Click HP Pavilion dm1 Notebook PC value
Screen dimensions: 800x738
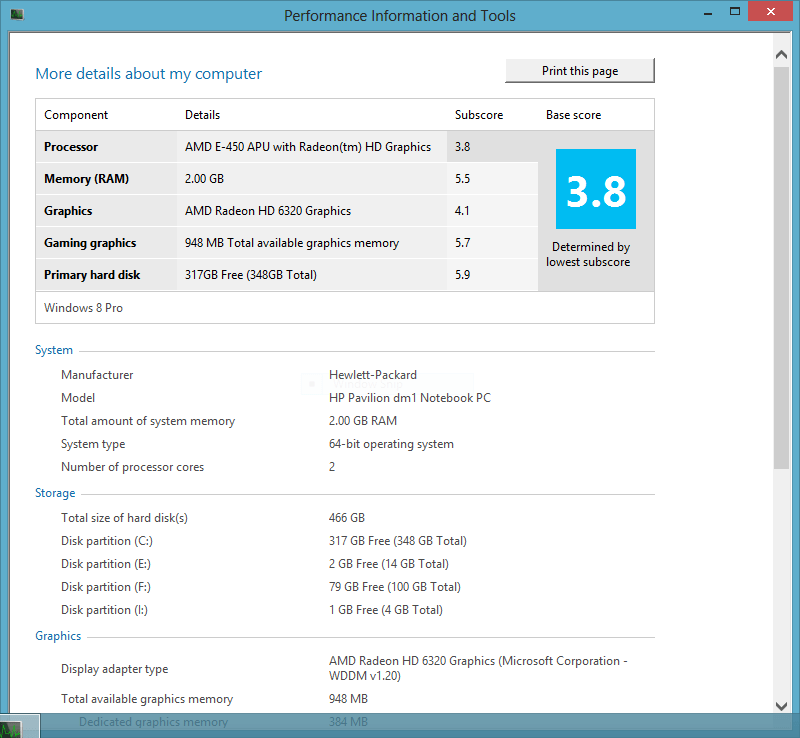(x=410, y=398)
